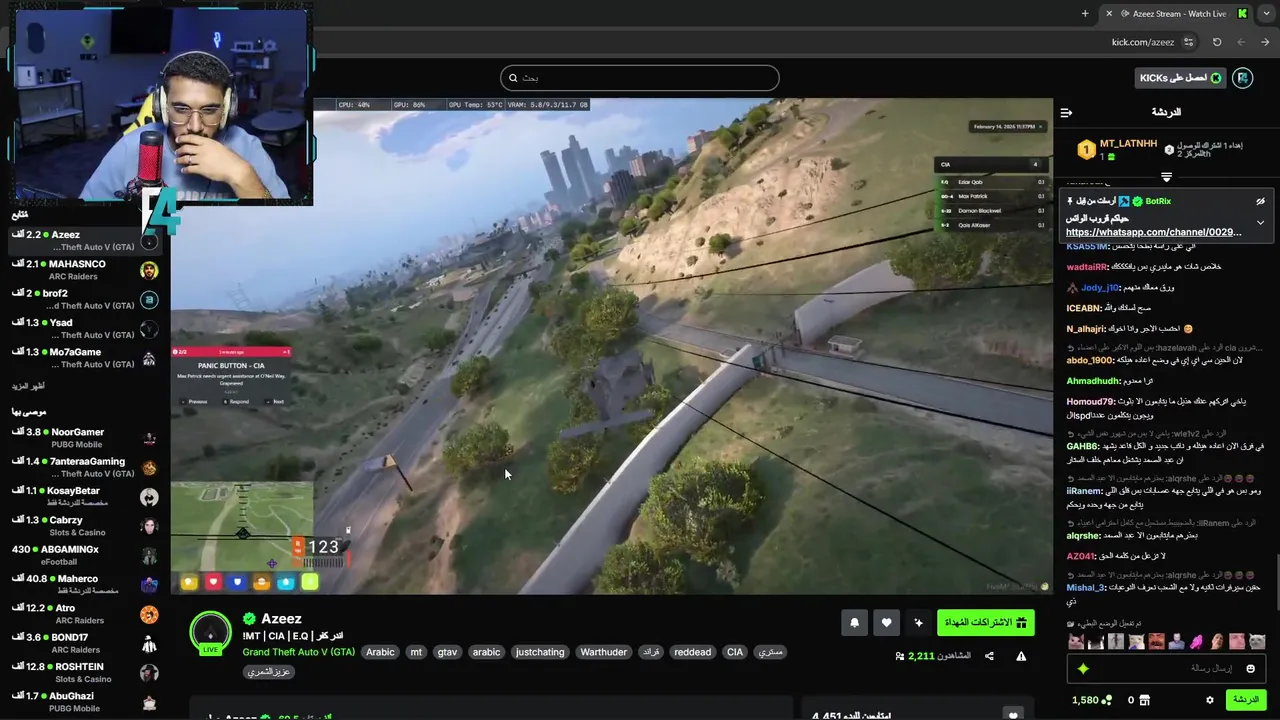The image size is (1280, 720).
Task: Open KosayBetar recommended channel
Action: pos(85,497)
